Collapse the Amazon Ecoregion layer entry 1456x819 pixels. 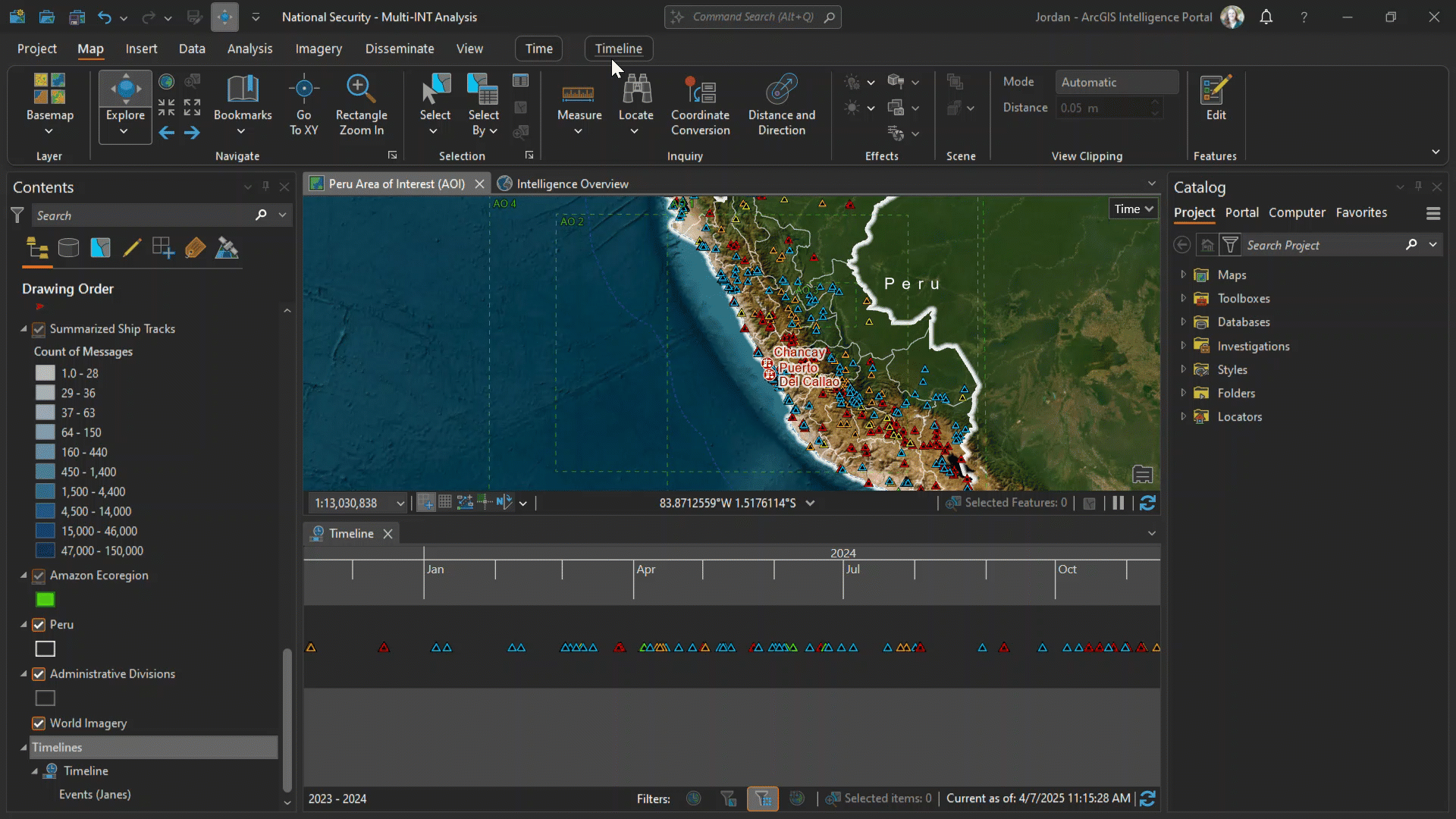(x=22, y=576)
